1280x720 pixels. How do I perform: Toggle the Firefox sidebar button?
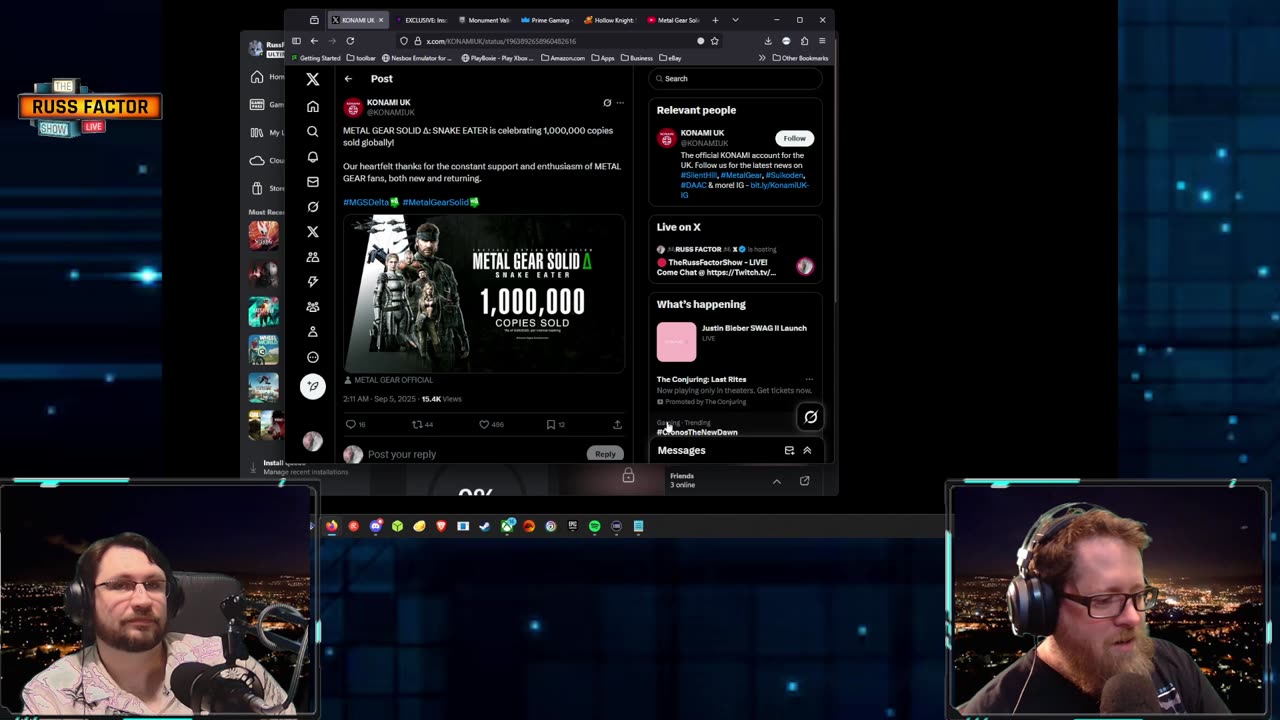(296, 41)
